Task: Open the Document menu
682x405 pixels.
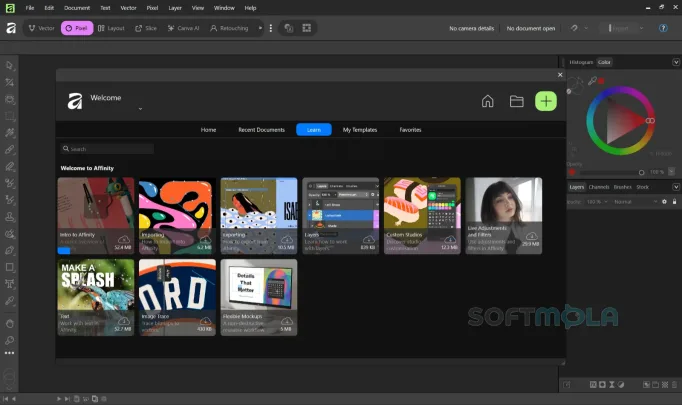Action: point(77,8)
